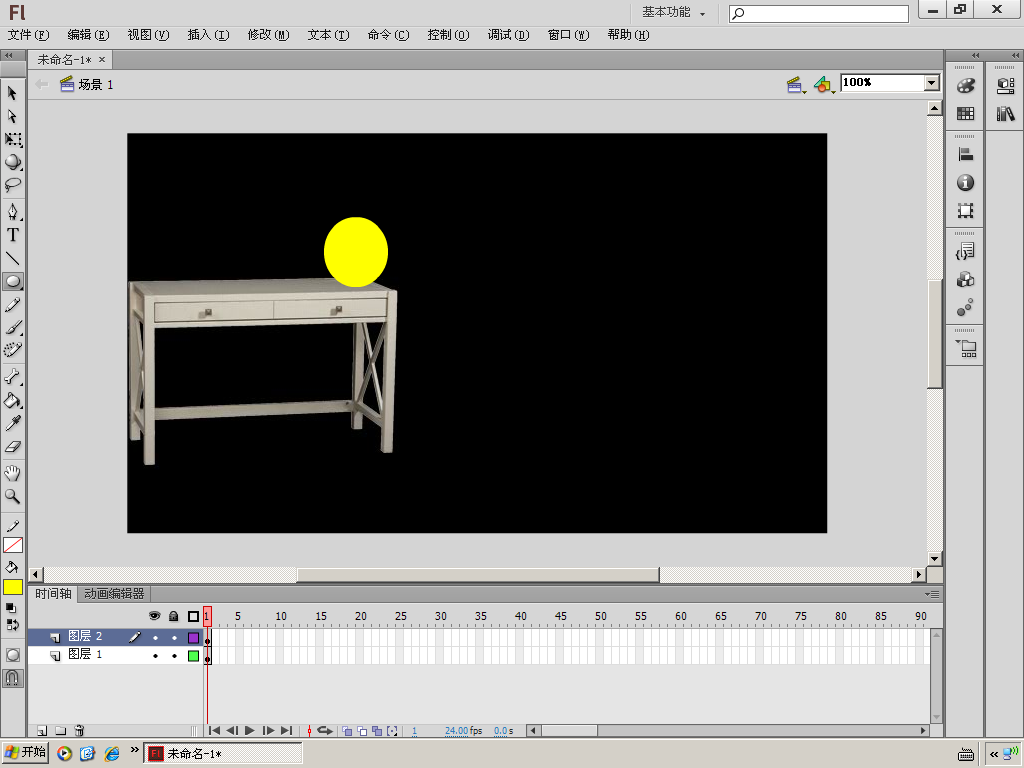This screenshot has height=768, width=1024.
Task: Click the Windows 开始 start button
Action: [26, 753]
